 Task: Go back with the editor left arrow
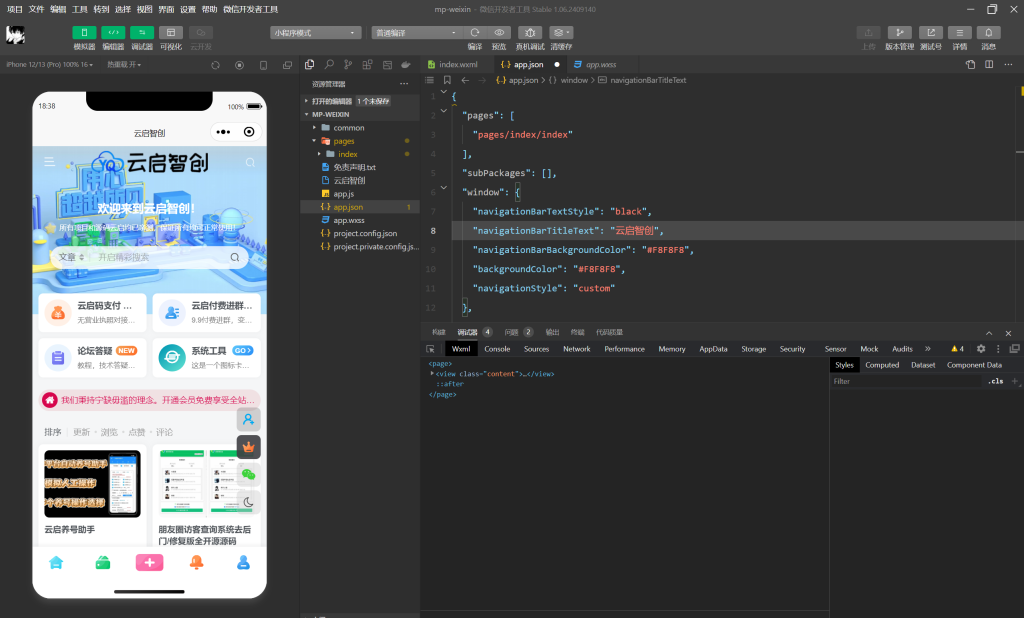[465, 80]
